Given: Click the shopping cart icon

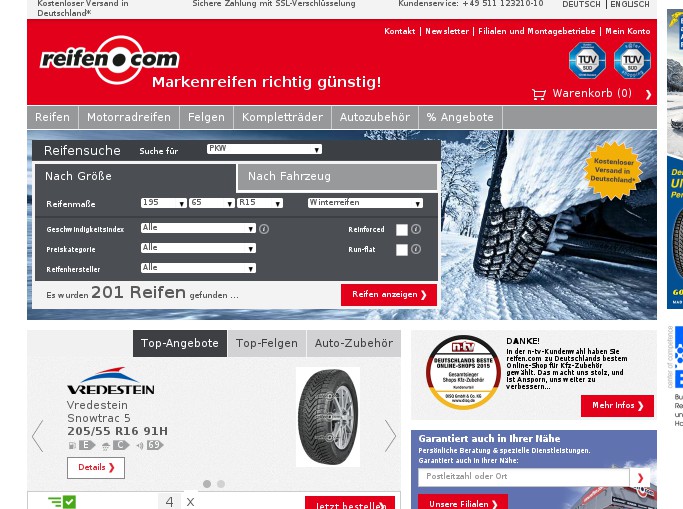Looking at the screenshot, I should click(538, 94).
